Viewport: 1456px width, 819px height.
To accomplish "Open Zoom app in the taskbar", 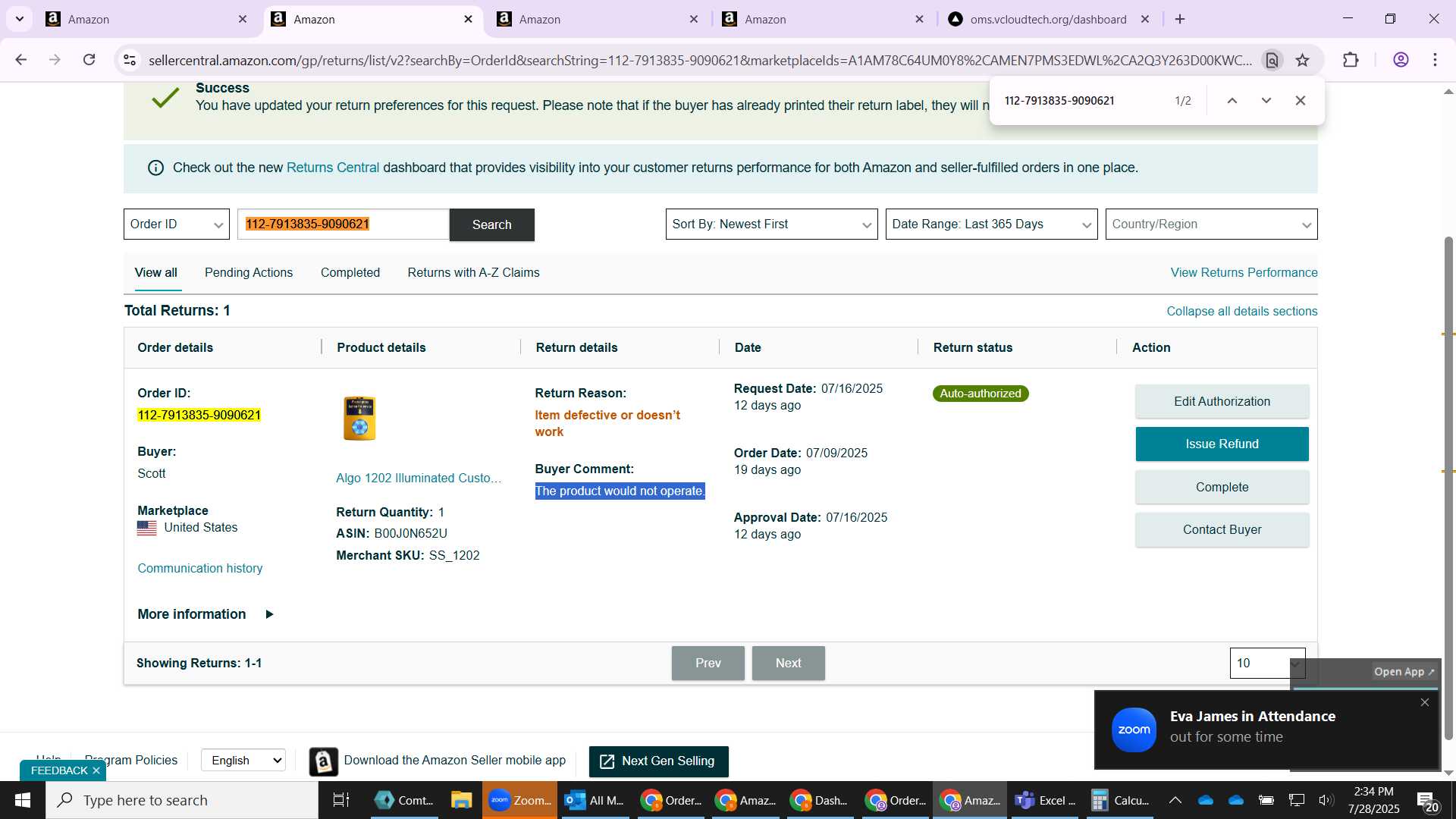I will [x=519, y=800].
